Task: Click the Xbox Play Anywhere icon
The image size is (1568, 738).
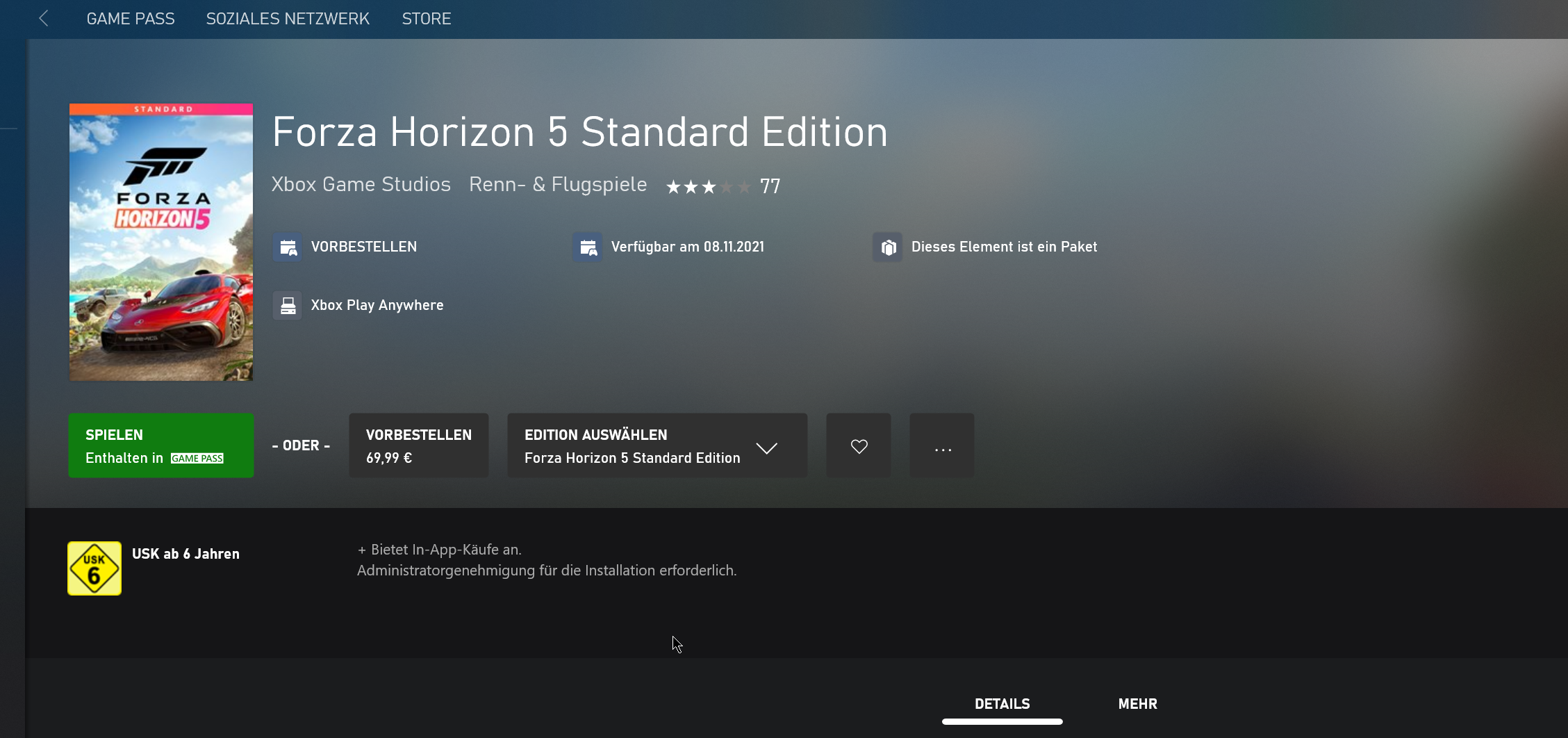Action: point(288,305)
